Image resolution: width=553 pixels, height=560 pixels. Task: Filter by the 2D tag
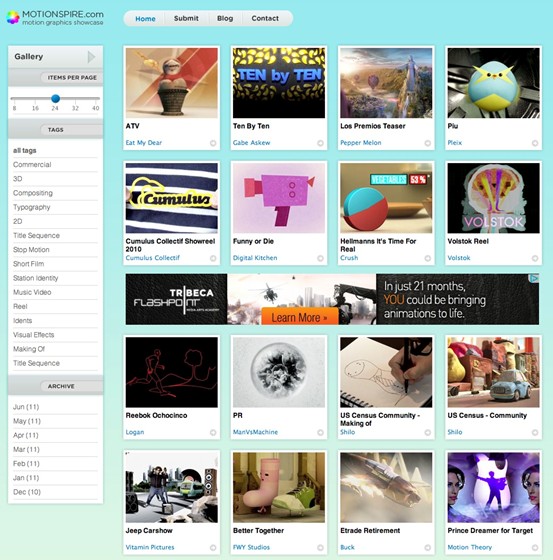click(x=18, y=221)
